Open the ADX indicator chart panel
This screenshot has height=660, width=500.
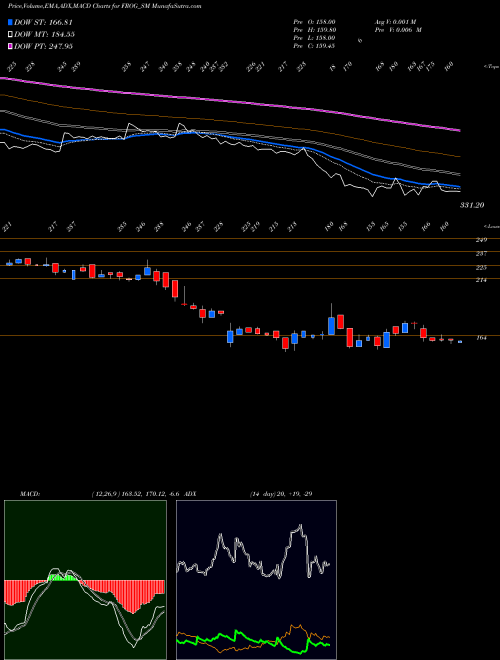pos(256,580)
